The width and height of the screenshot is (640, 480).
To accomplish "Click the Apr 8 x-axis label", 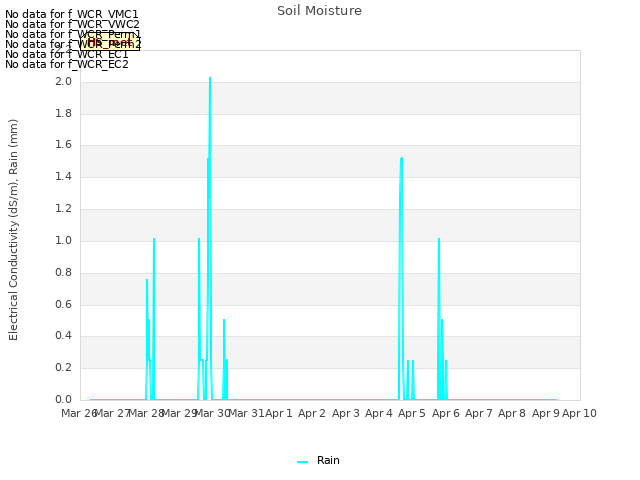I will pyautogui.click(x=512, y=413).
